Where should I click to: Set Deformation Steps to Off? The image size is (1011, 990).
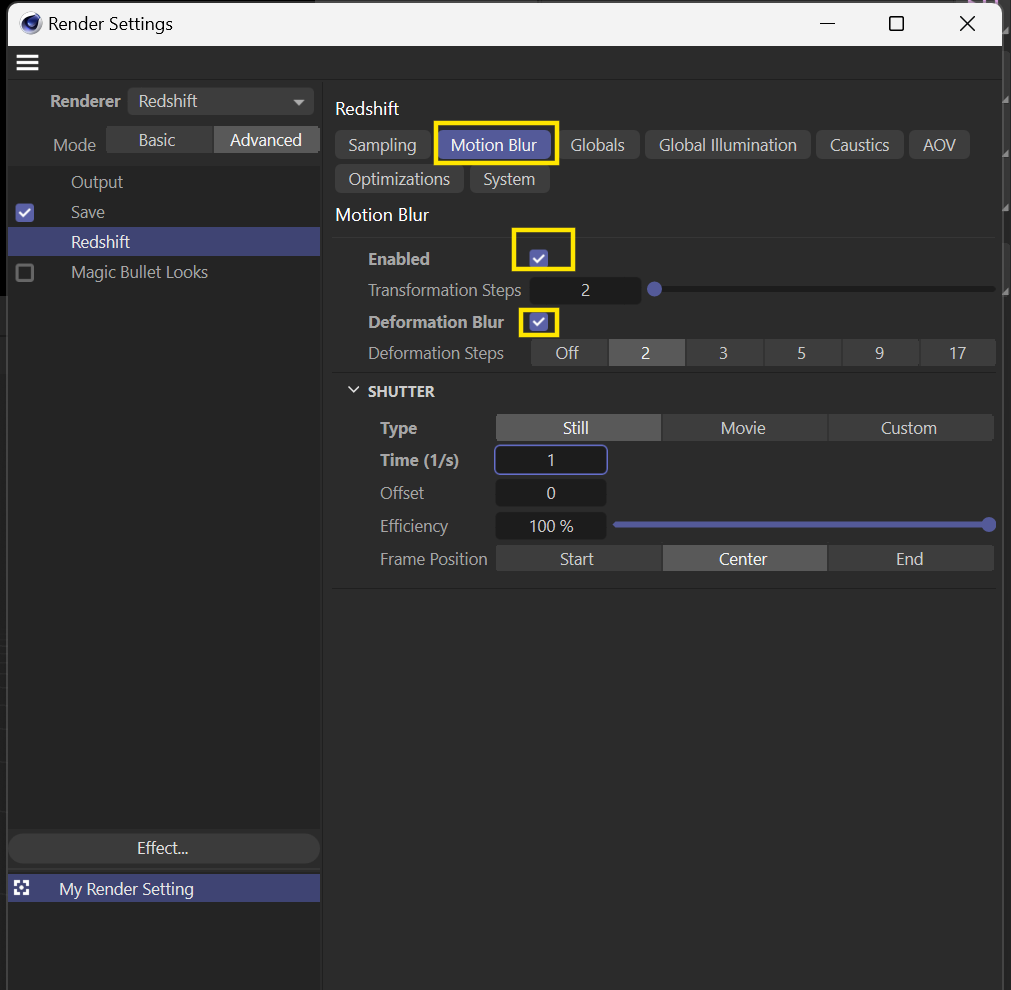(567, 353)
